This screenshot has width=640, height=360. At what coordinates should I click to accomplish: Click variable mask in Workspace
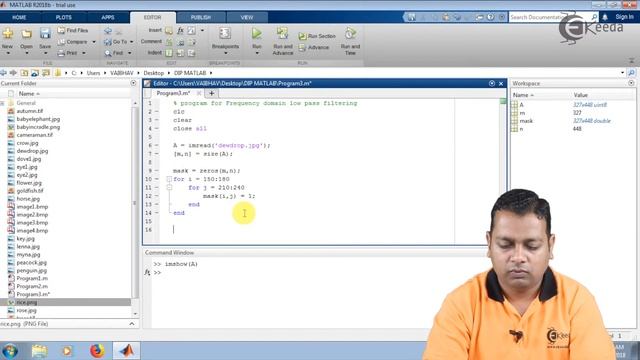pyautogui.click(x=526, y=121)
